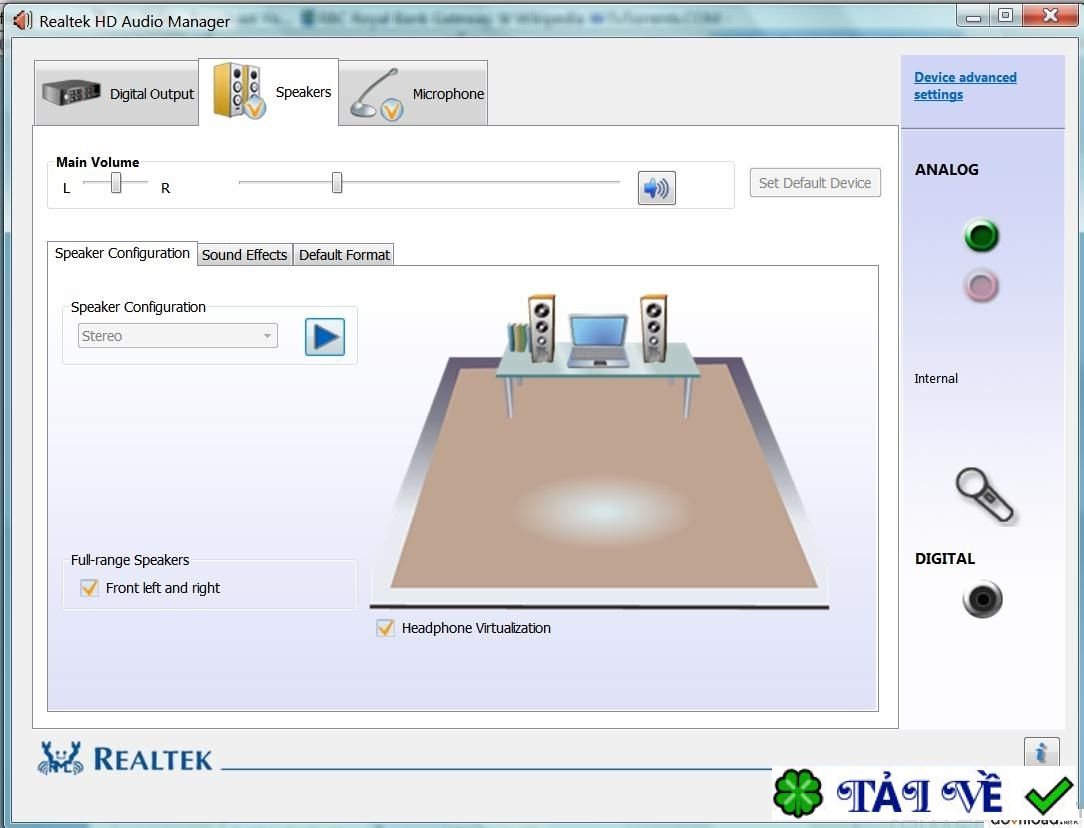Open the Digital Output device icon

pyautogui.click(x=70, y=93)
